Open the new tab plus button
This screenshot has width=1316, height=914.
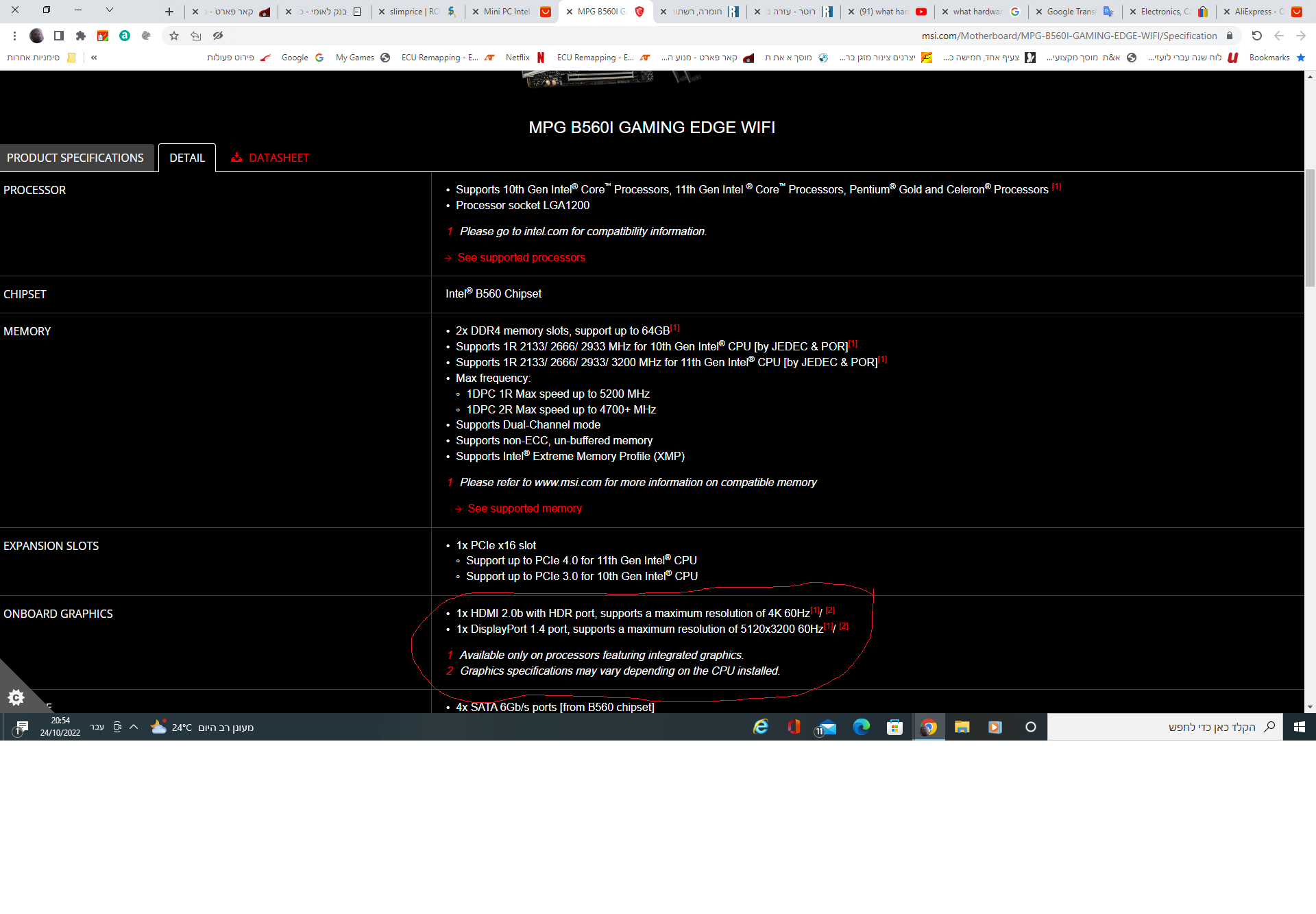click(169, 12)
